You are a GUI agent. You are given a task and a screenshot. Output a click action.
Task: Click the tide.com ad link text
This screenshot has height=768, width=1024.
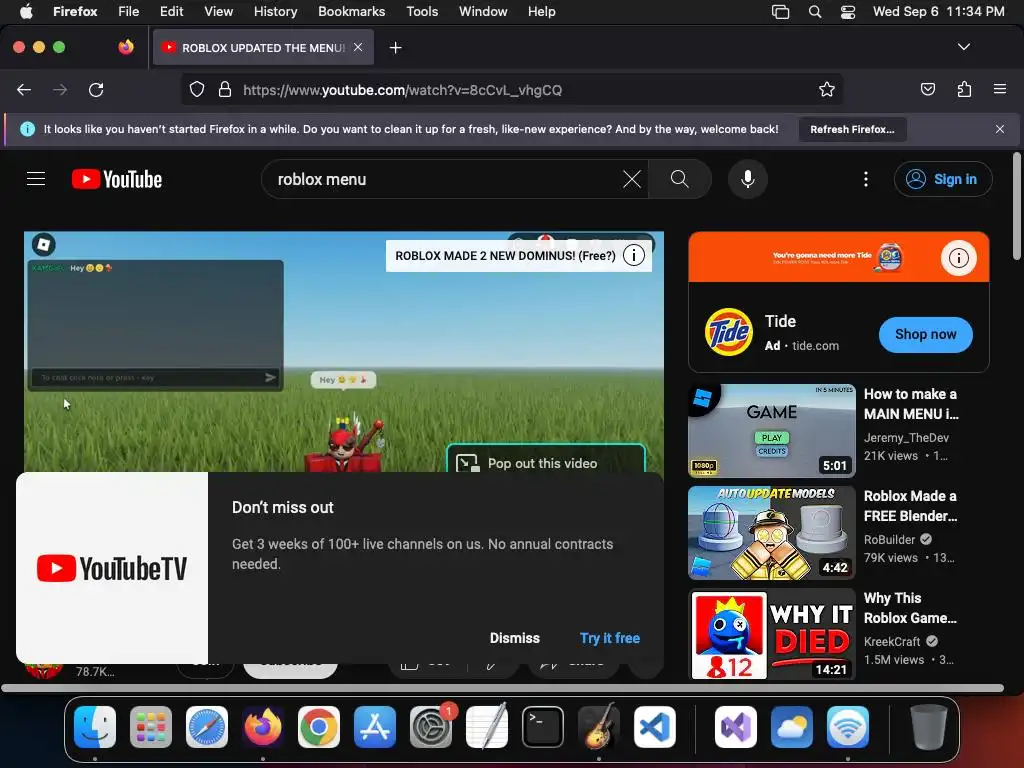(x=815, y=345)
